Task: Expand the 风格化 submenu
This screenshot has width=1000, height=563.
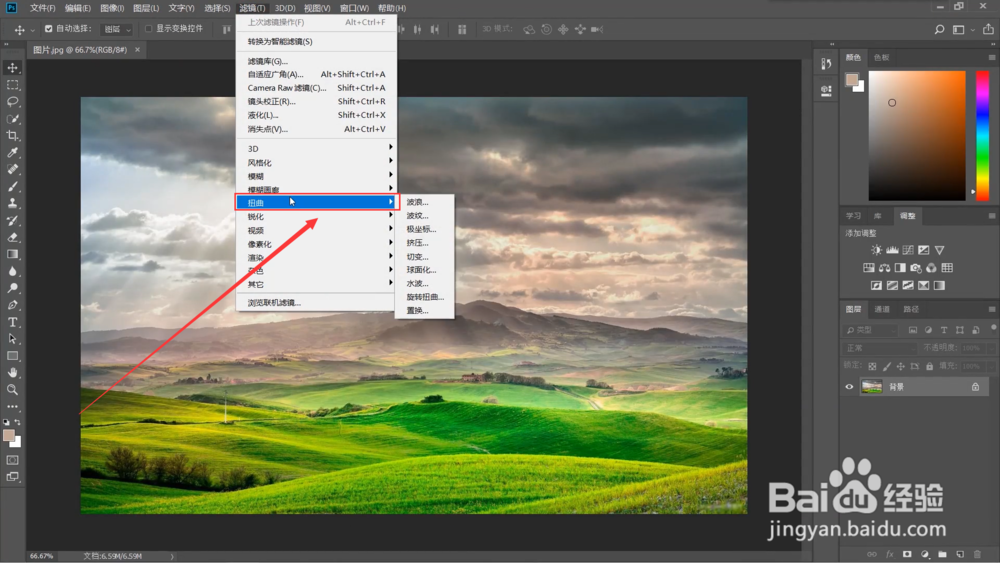Action: click(x=316, y=163)
